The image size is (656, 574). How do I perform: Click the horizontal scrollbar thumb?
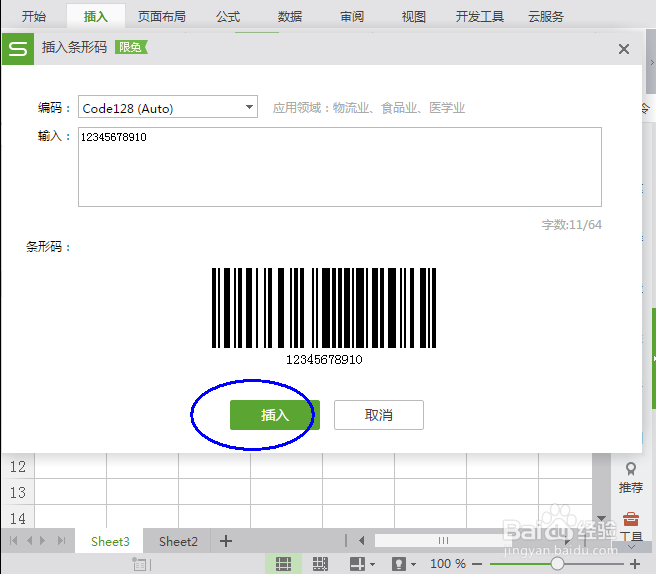pyautogui.click(x=443, y=541)
